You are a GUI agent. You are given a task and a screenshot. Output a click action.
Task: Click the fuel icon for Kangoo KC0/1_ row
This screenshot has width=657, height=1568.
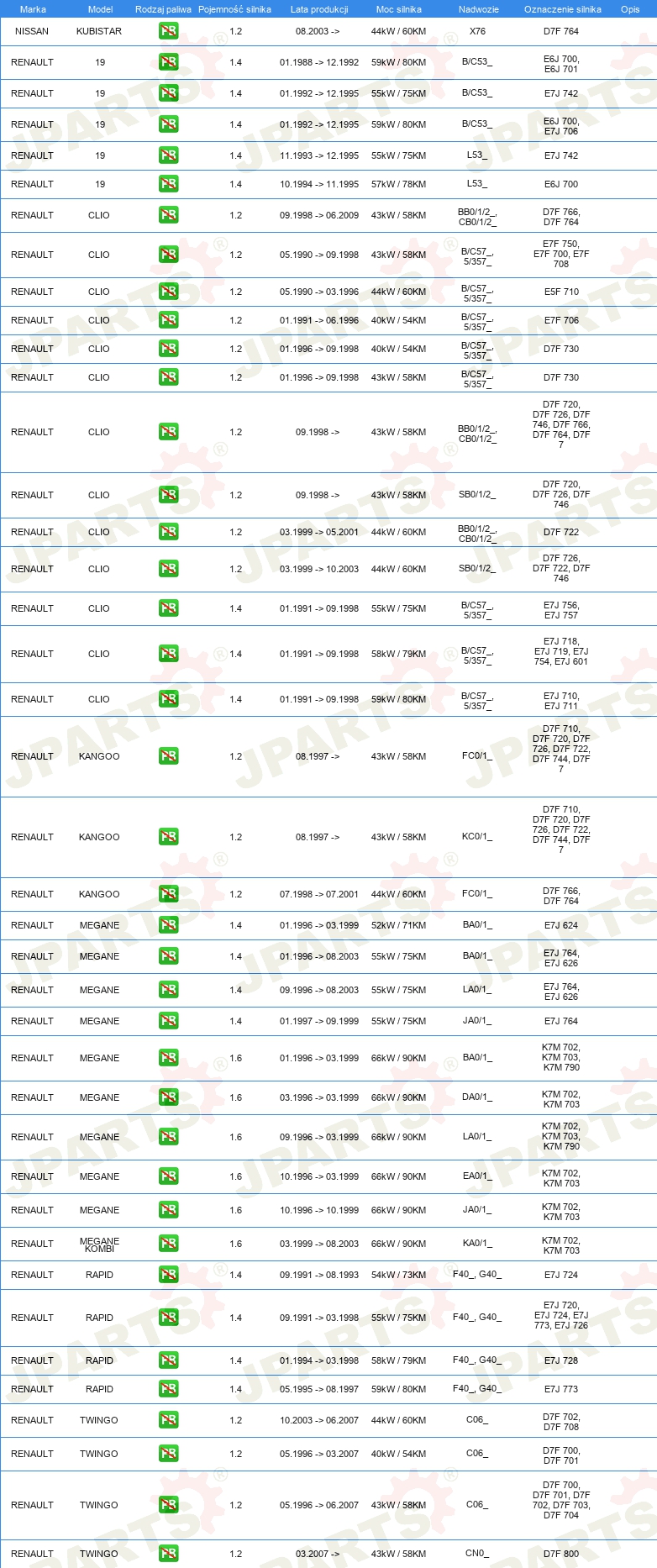168,837
